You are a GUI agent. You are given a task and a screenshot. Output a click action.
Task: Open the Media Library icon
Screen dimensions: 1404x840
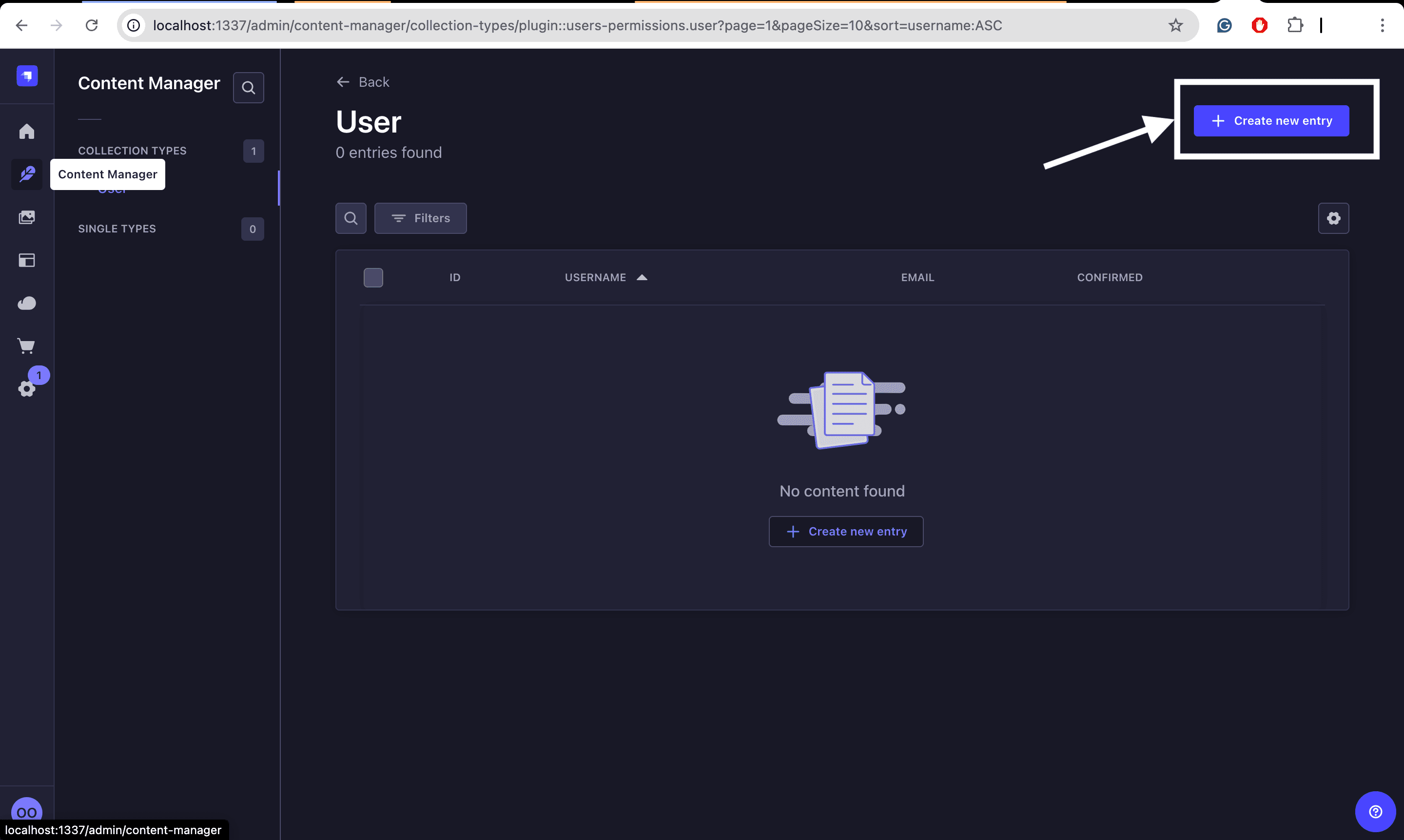pyautogui.click(x=27, y=217)
